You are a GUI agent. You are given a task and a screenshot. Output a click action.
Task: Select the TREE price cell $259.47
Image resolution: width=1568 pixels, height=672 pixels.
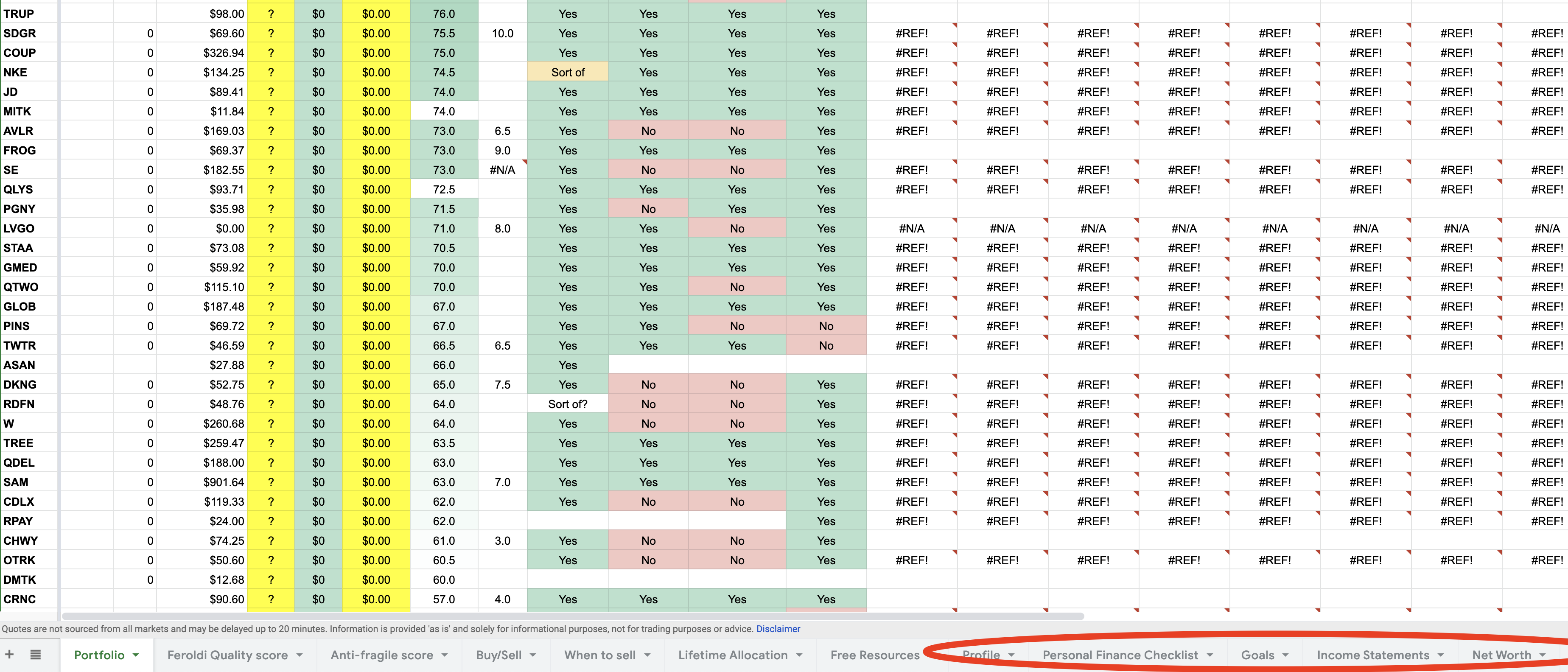pos(202,443)
